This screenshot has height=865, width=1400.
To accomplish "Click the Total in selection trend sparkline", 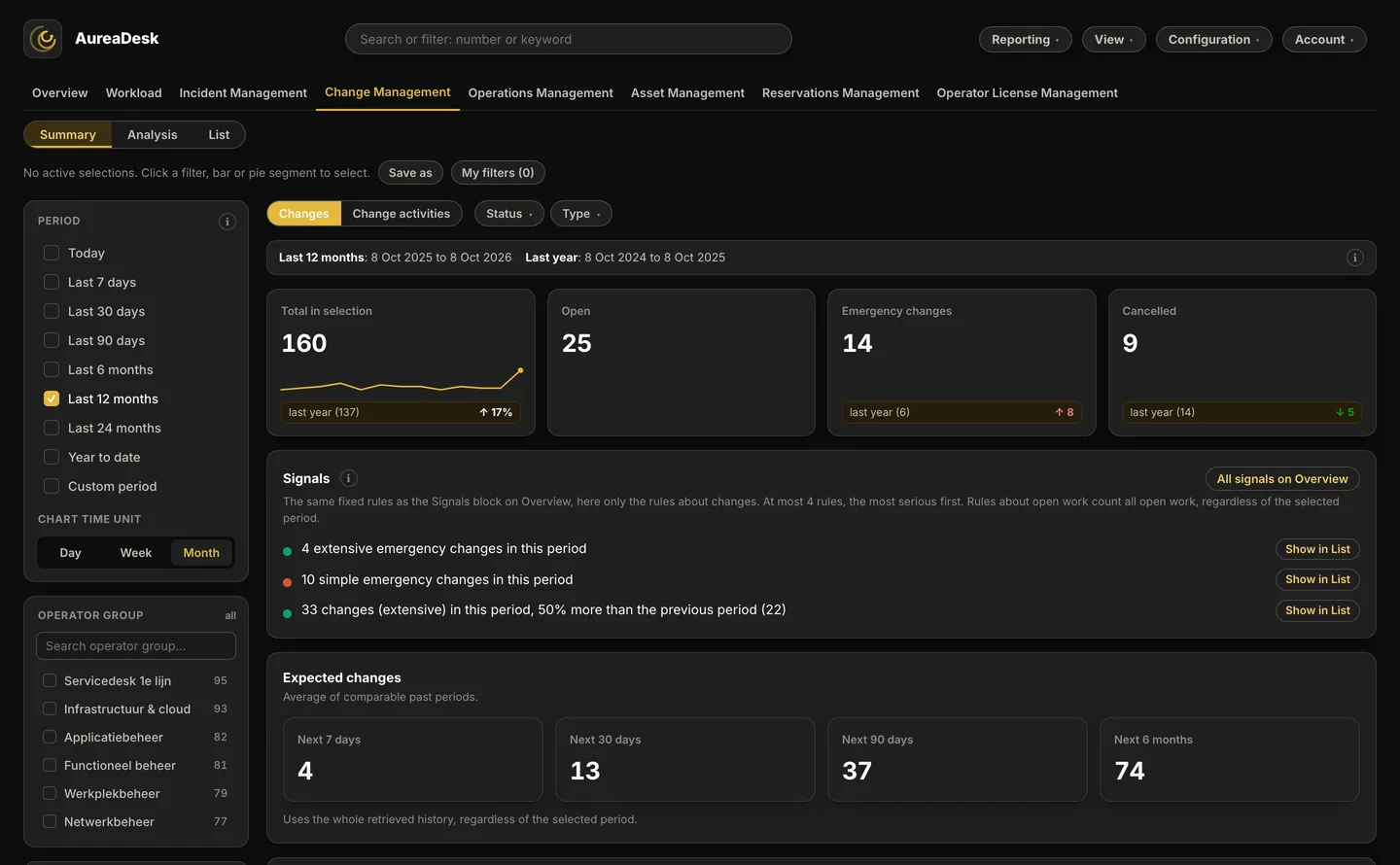I will [402, 379].
